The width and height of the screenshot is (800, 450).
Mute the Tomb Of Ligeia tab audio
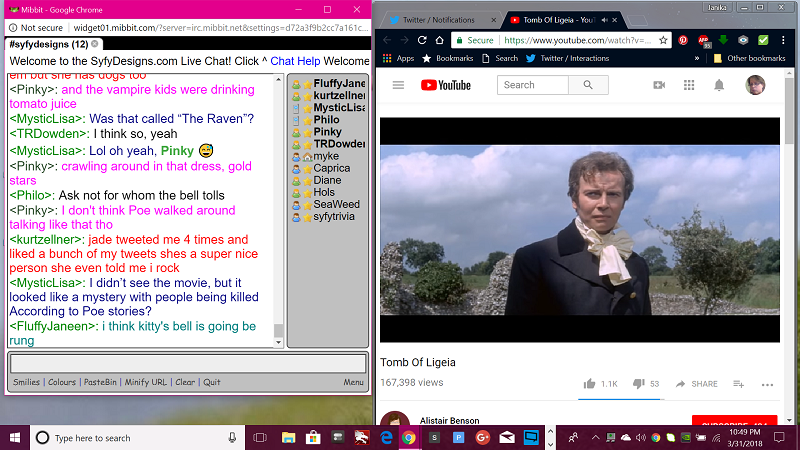point(604,20)
